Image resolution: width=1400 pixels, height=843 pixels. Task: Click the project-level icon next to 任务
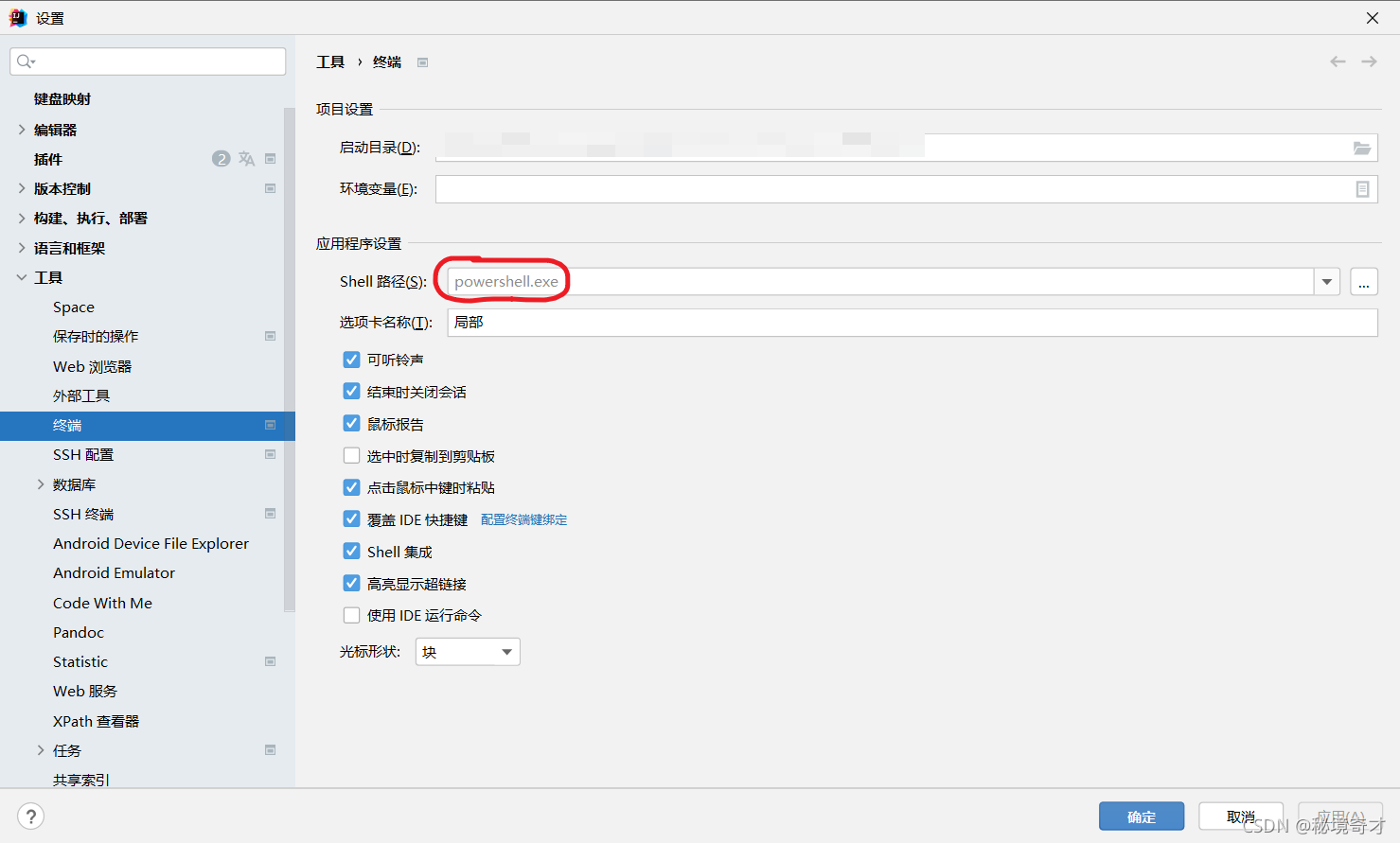click(271, 750)
